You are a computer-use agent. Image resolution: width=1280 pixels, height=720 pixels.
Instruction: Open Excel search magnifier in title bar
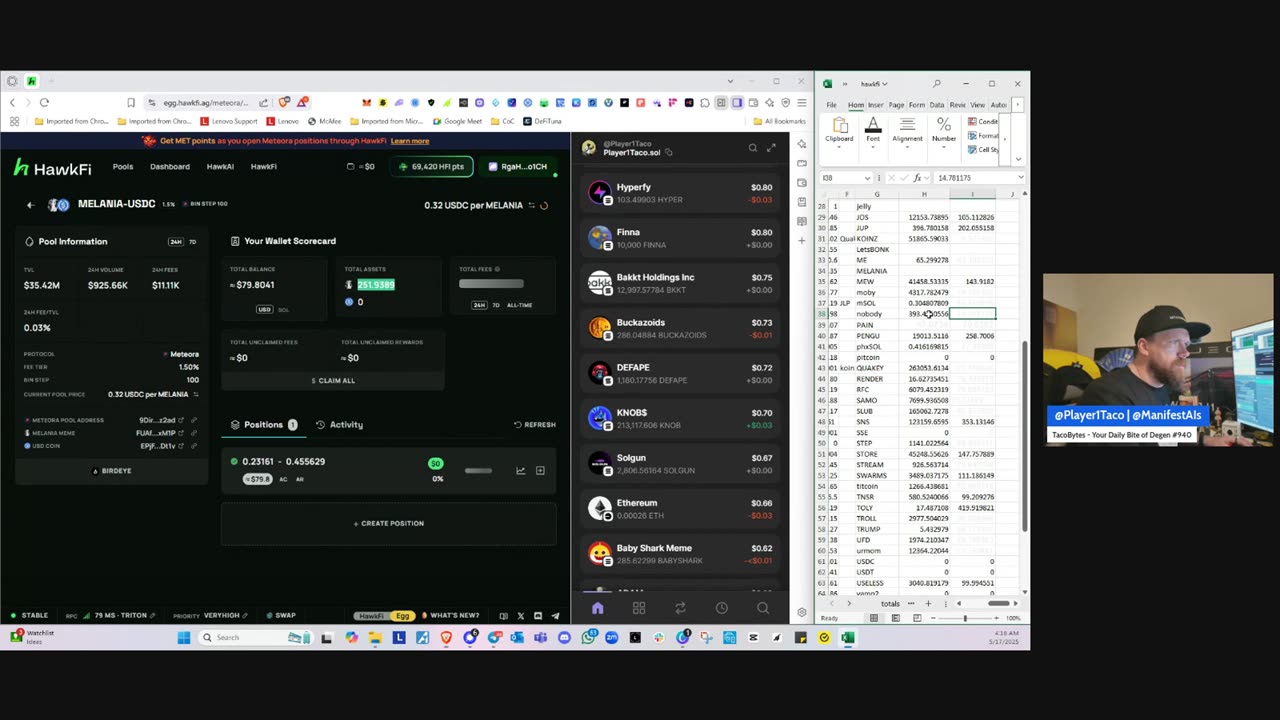click(937, 84)
